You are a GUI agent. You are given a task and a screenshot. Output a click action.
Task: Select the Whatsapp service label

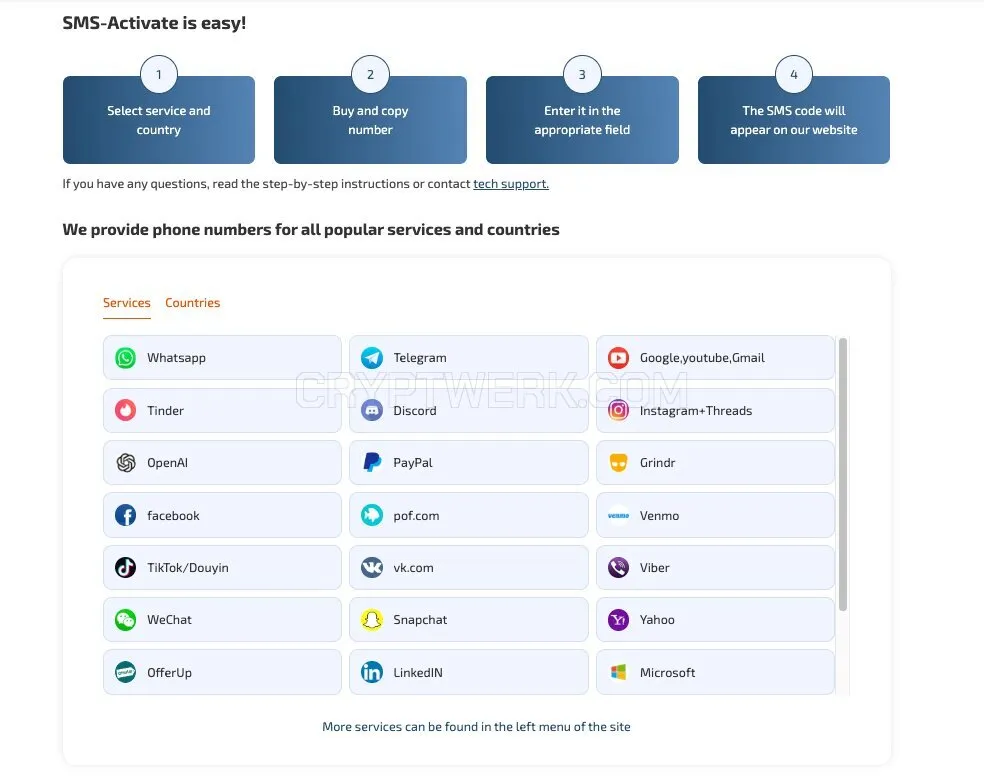(176, 358)
